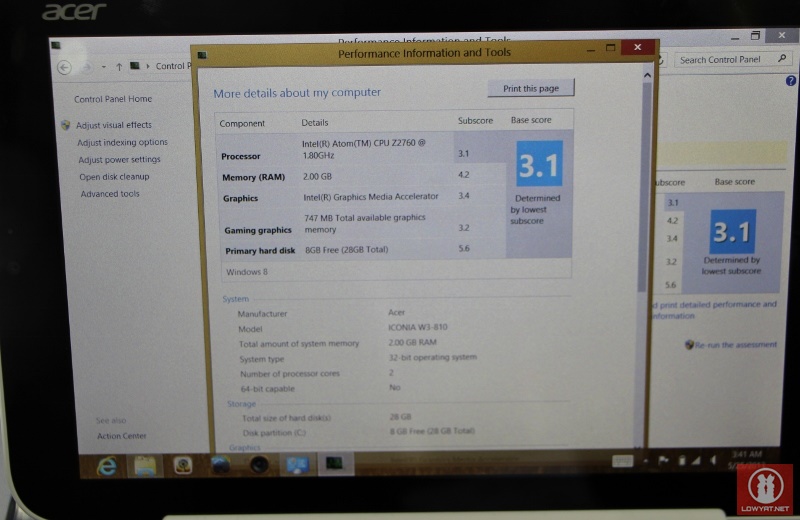Minimize the front Performance Information and Tools window
The width and height of the screenshot is (800, 520).
click(x=591, y=49)
